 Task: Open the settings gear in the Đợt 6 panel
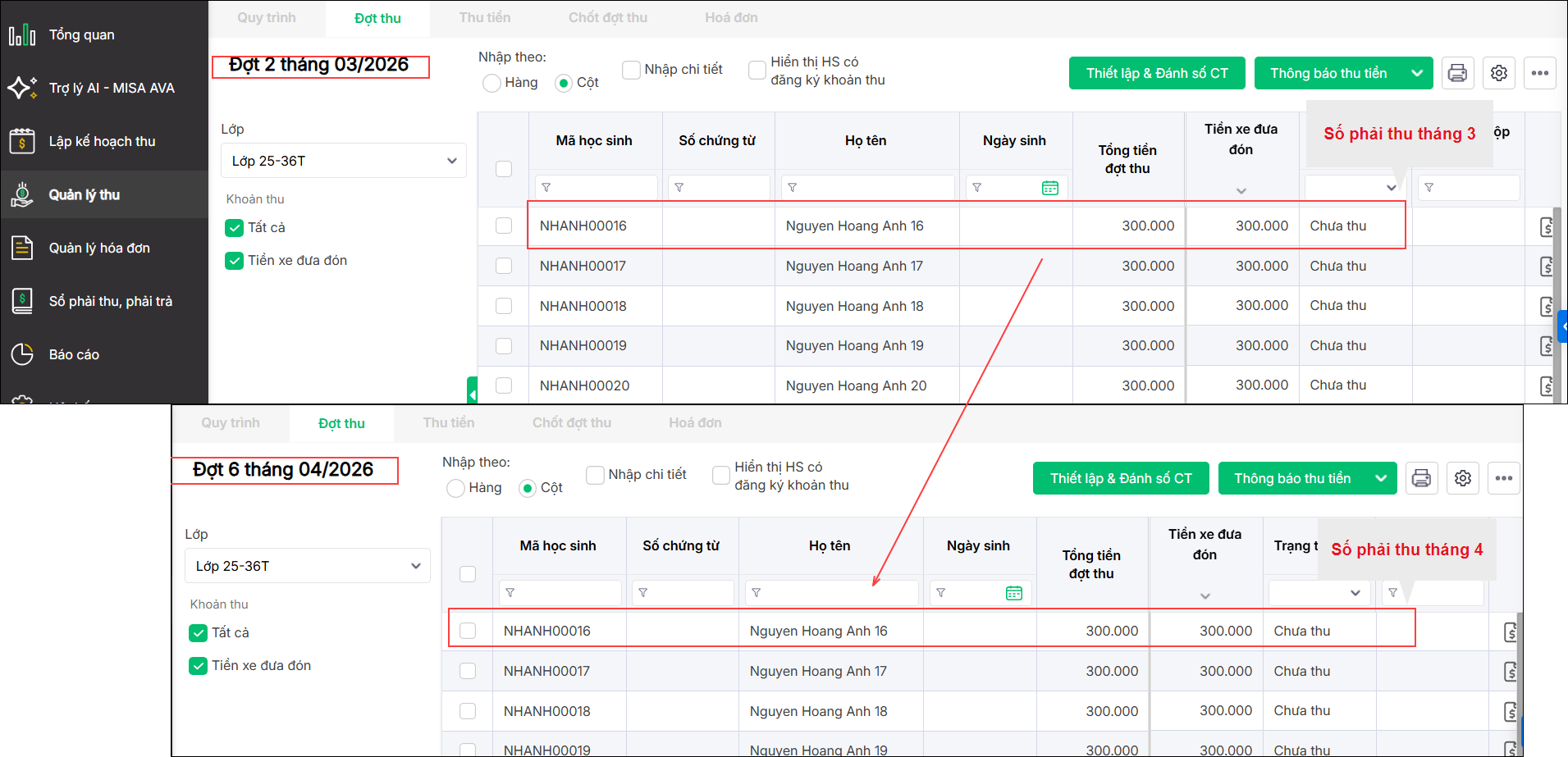coord(1463,478)
